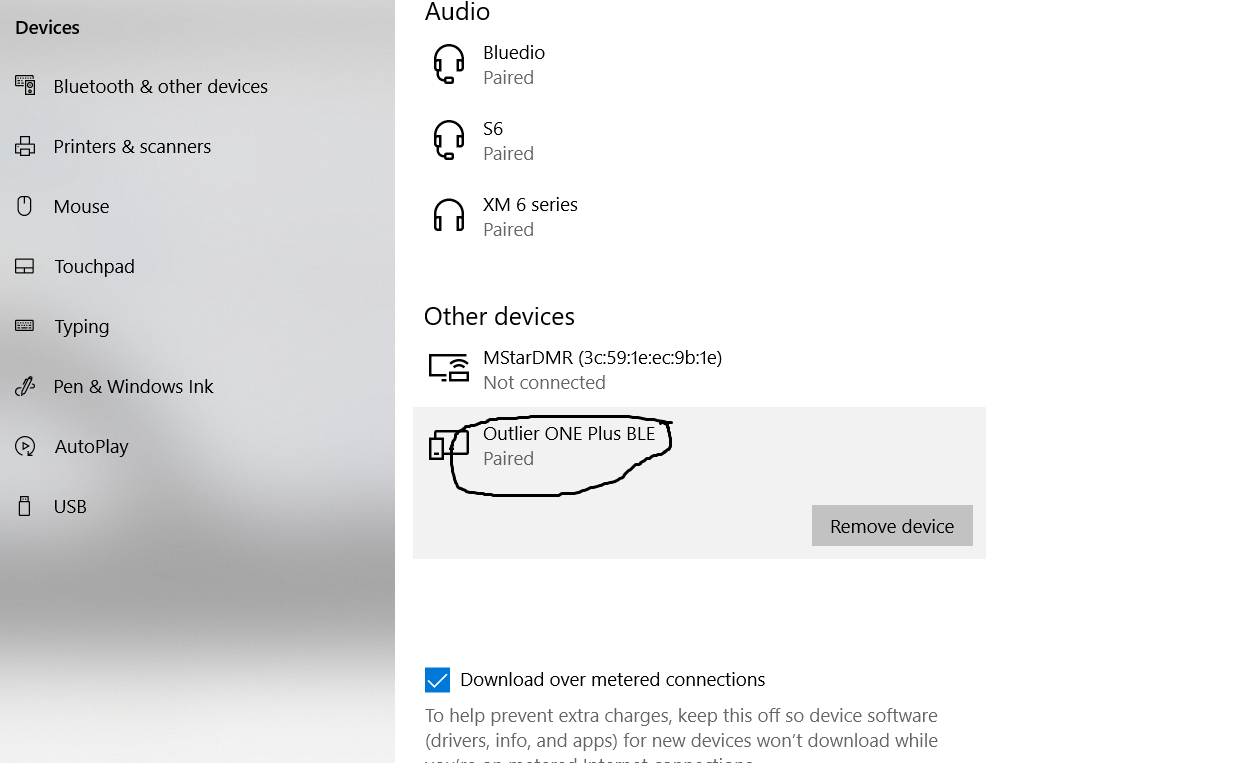Click the Bluetooth & other devices icon
Screen dimensions: 1237x763
coord(25,85)
